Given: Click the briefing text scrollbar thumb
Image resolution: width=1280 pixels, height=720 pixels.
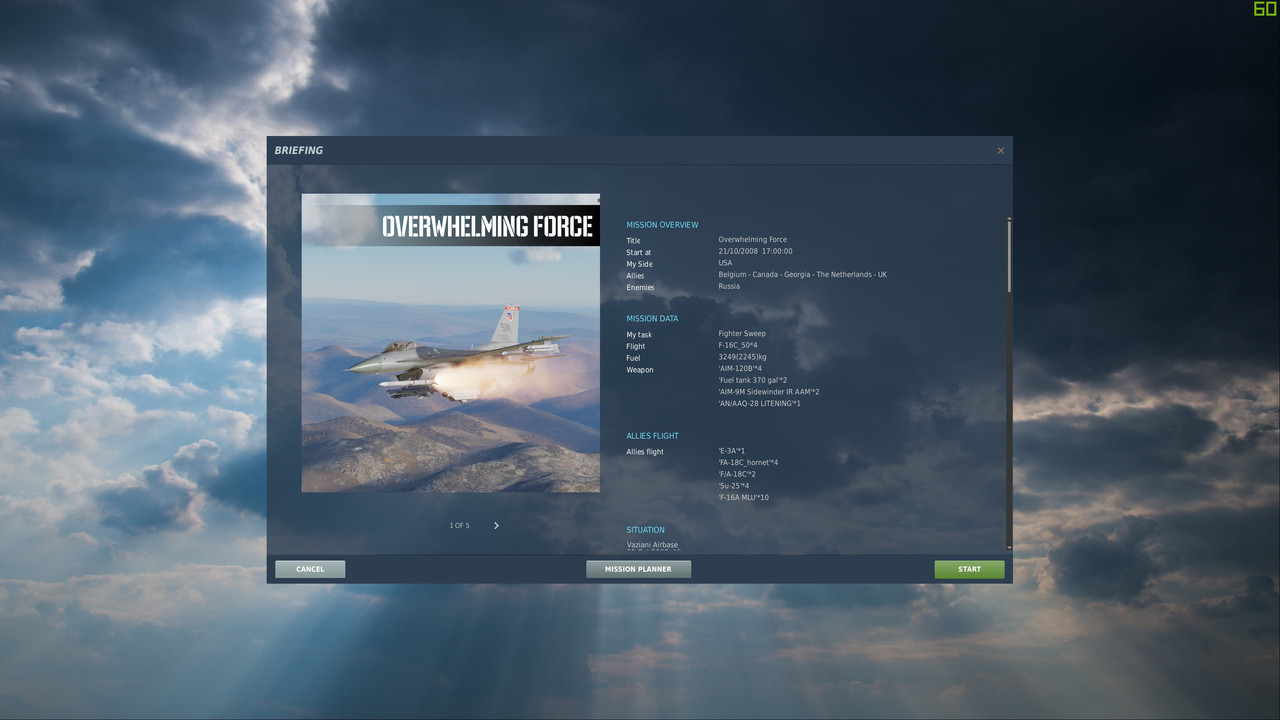Looking at the screenshot, I should point(1009,257).
